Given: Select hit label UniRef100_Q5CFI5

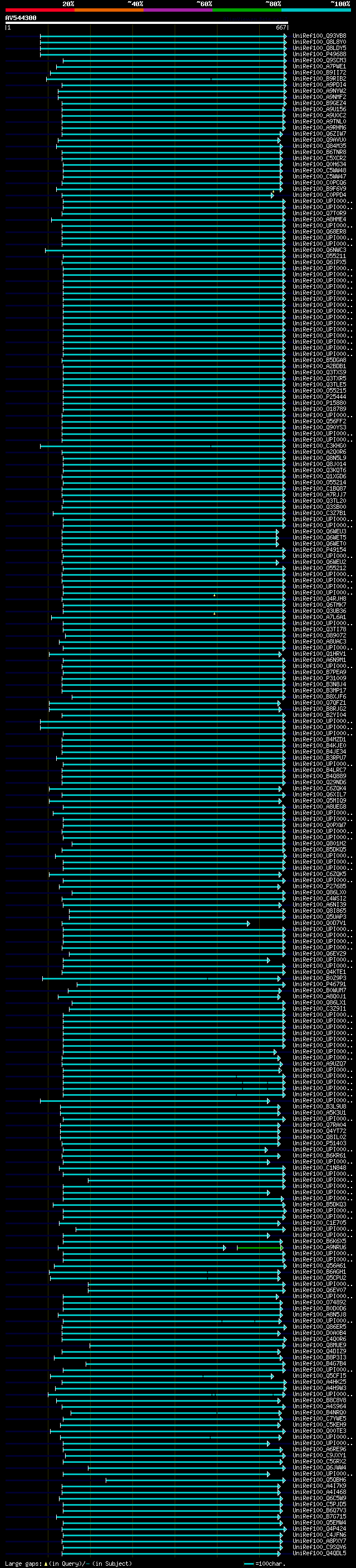Looking at the screenshot, I should tap(319, 1376).
